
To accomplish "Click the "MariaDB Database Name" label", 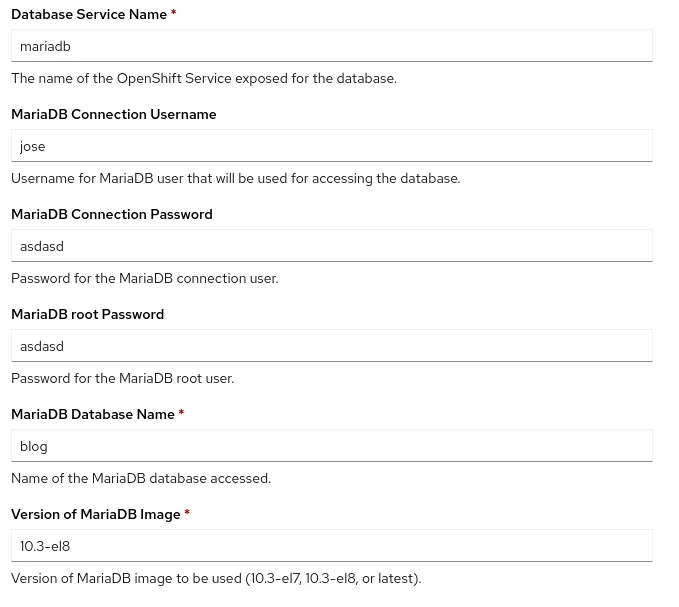I will coord(93,414).
